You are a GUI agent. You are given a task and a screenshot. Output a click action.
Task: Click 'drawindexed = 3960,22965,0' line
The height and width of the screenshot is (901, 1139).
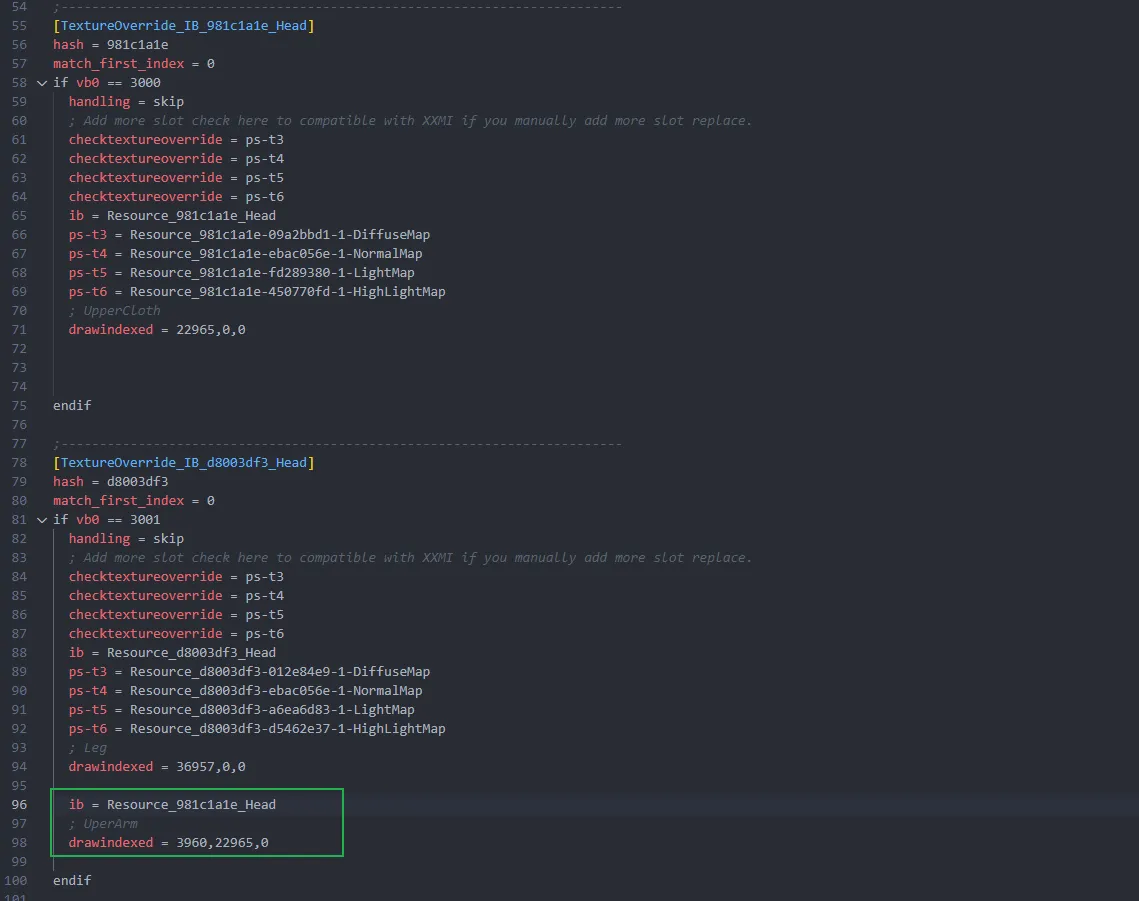pyautogui.click(x=169, y=843)
